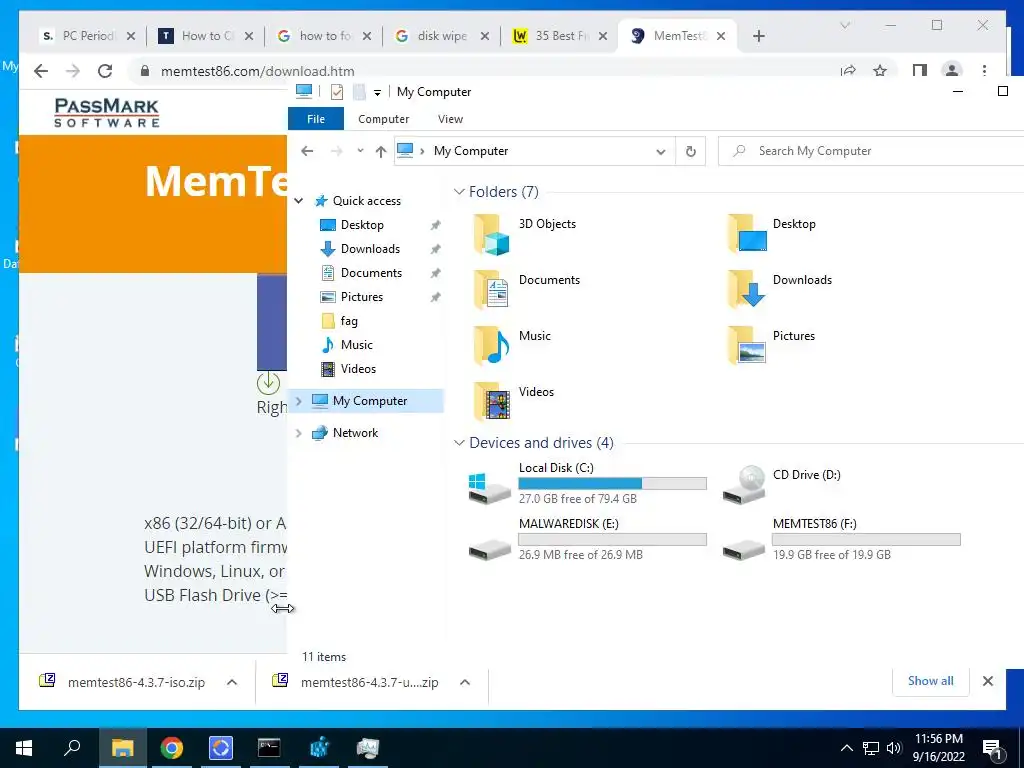Click Show all downloads button
This screenshot has height=768, width=1024.
point(931,681)
